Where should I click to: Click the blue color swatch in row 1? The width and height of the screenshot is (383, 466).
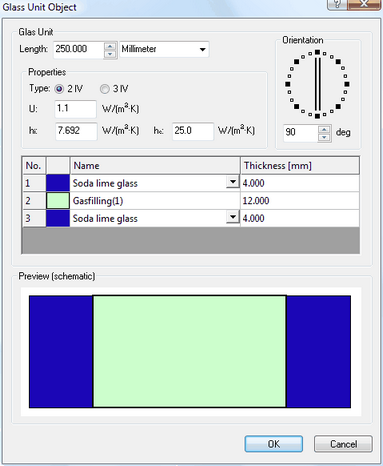pos(58,183)
